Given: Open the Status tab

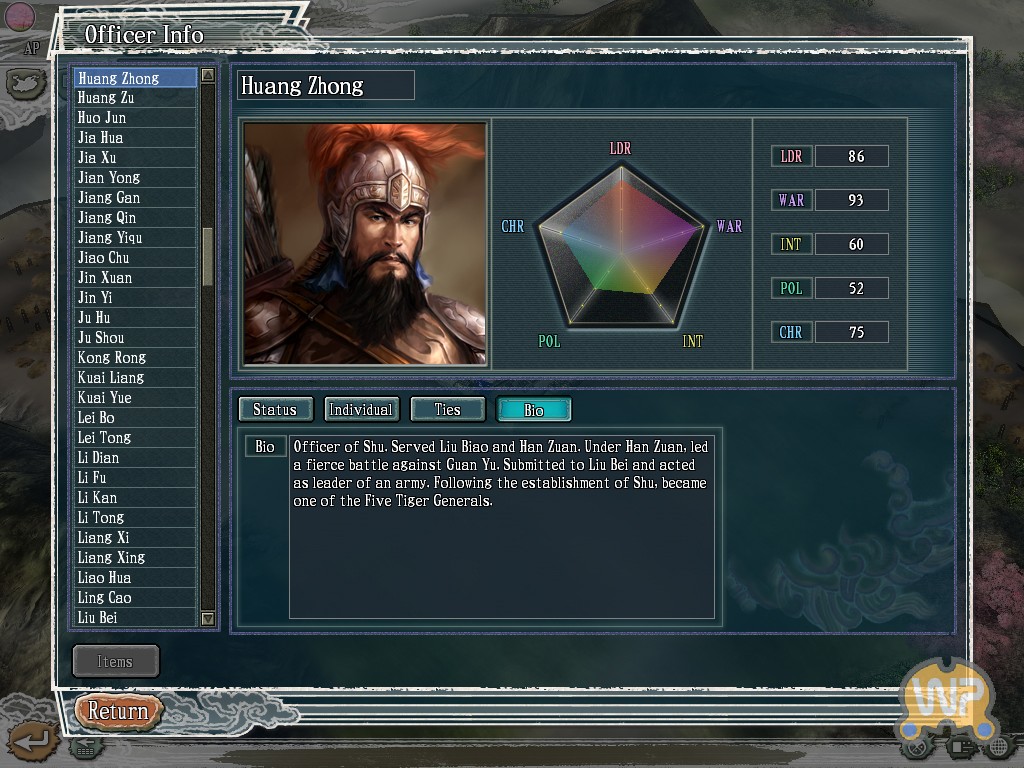Looking at the screenshot, I should coord(275,409).
